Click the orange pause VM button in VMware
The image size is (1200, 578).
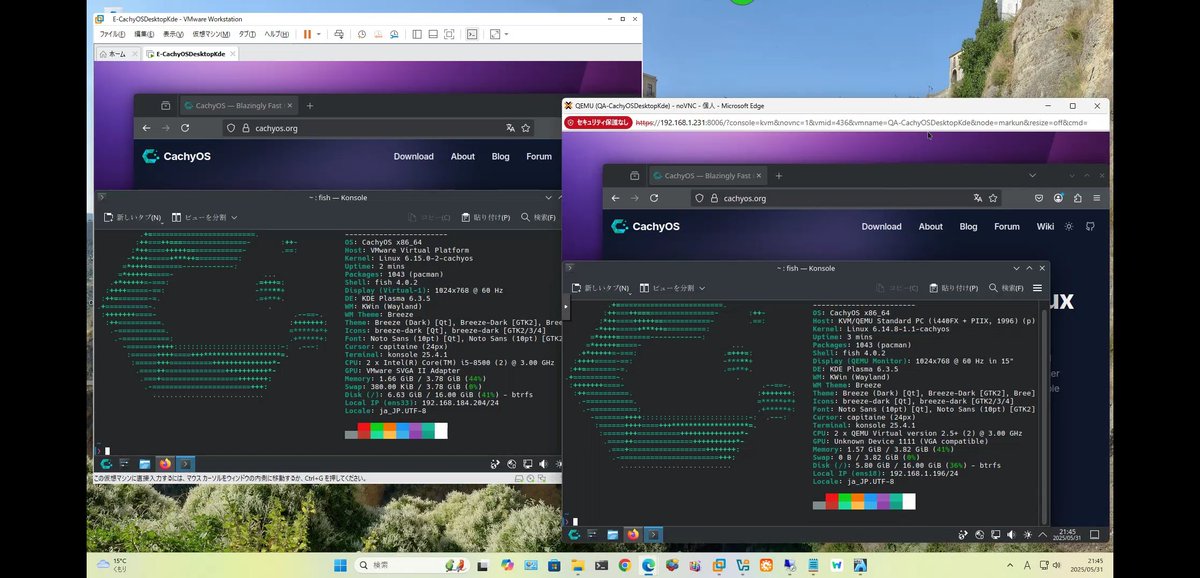coord(307,34)
